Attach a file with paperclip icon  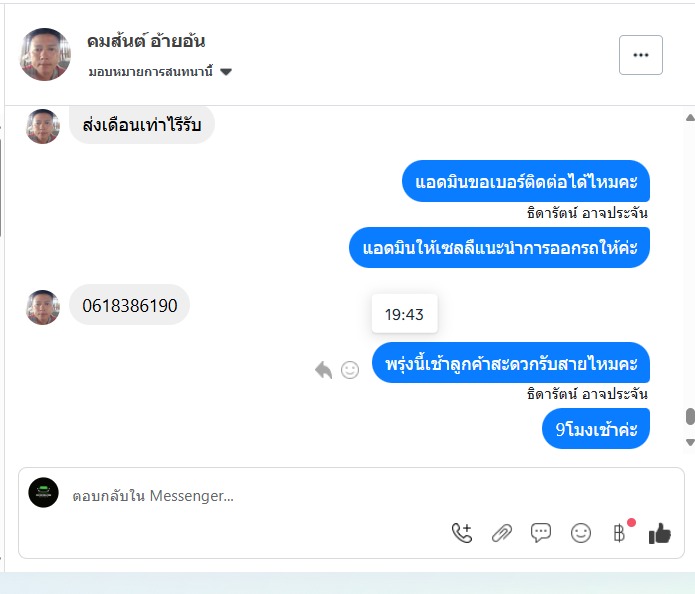[x=502, y=533]
